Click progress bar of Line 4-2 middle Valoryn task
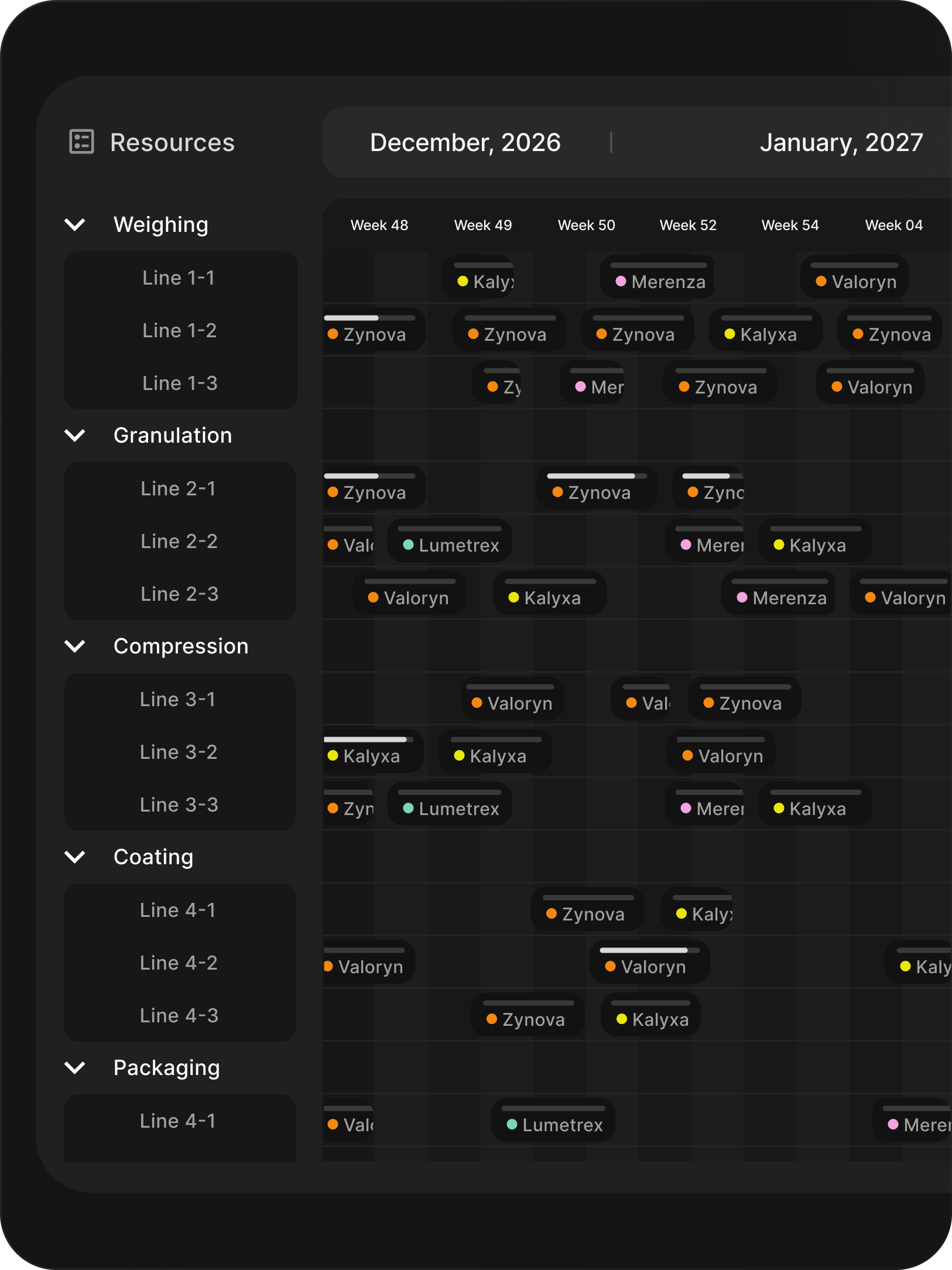 coord(649,950)
